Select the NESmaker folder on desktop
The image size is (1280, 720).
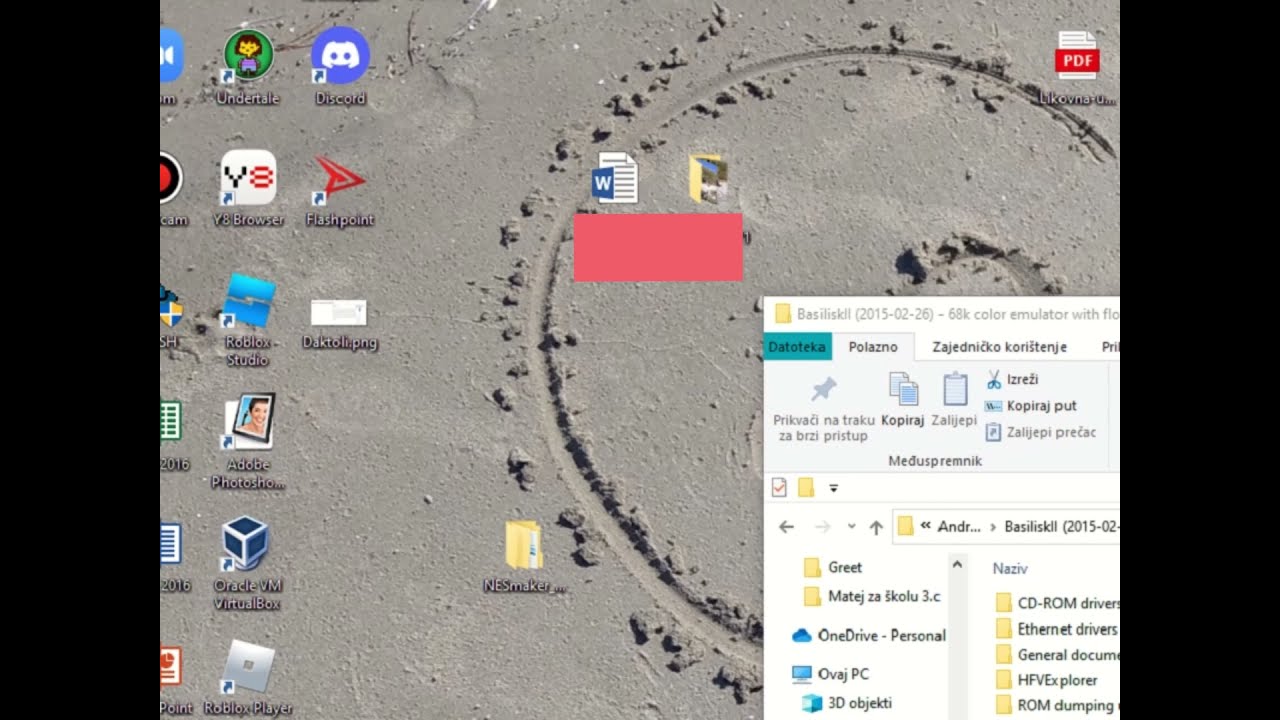[x=524, y=557]
